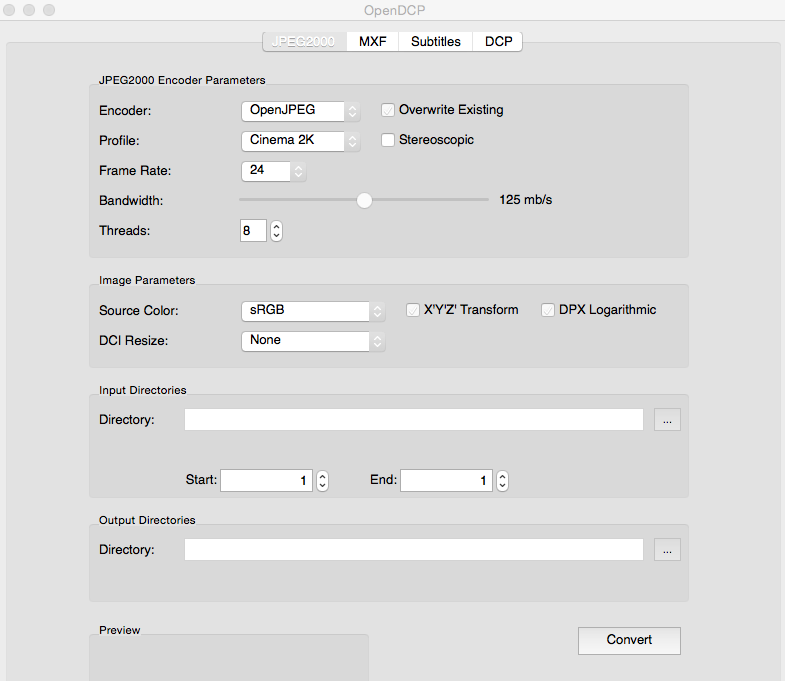Click the Input Directory text field
Viewport: 785px width, 681px height.
(414, 420)
